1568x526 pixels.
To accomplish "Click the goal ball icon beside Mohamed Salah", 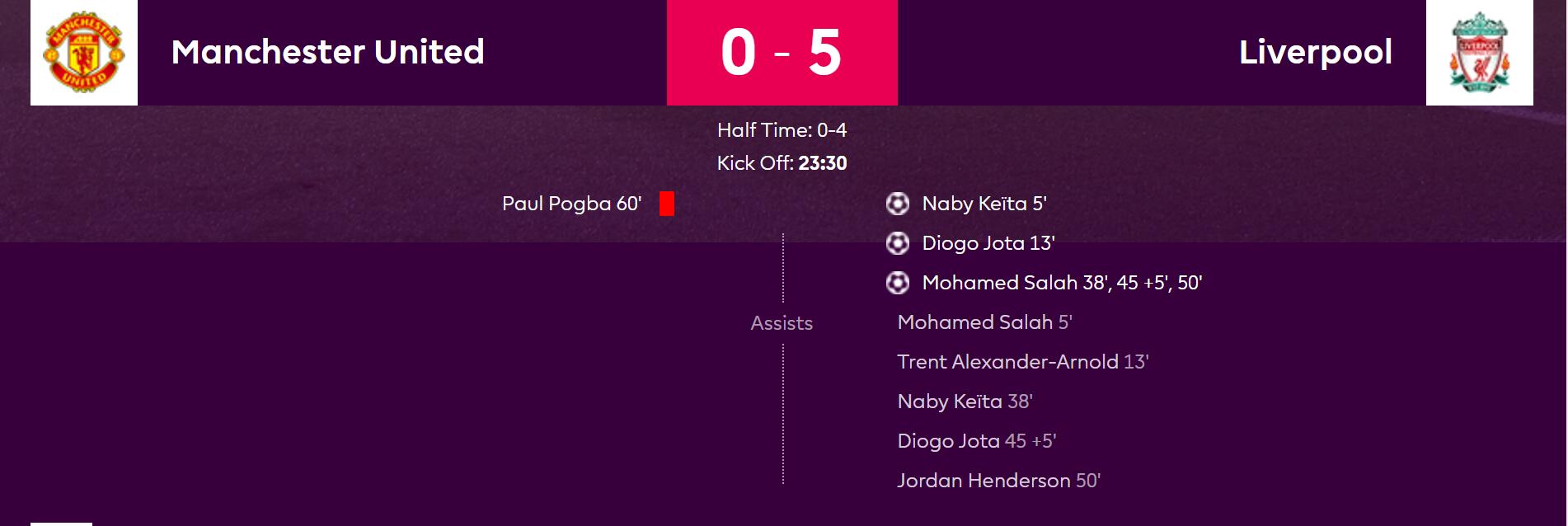I will pos(898,283).
